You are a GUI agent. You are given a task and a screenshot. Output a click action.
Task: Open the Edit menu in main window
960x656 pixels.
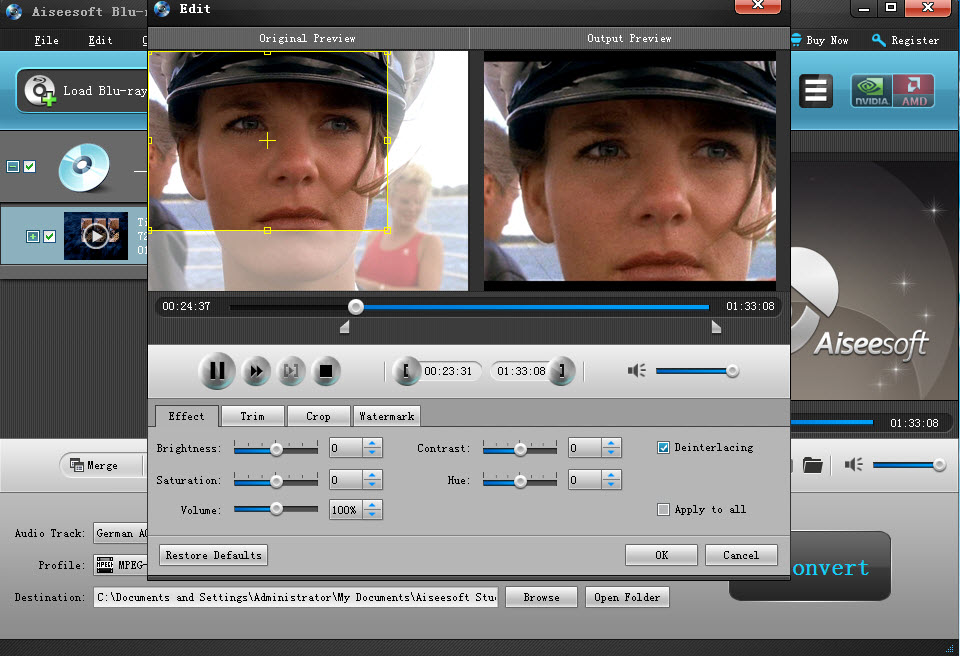100,40
